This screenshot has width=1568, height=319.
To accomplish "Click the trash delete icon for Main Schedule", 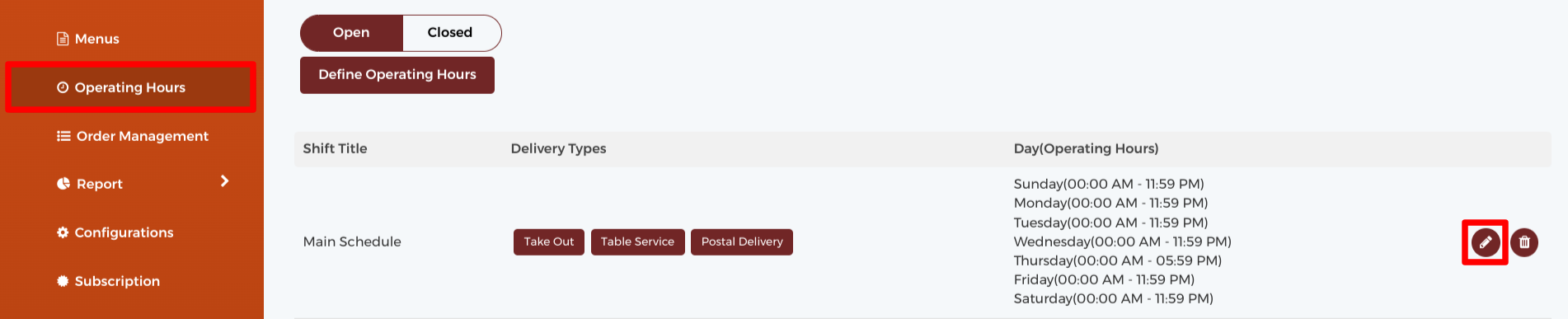I will (1524, 242).
